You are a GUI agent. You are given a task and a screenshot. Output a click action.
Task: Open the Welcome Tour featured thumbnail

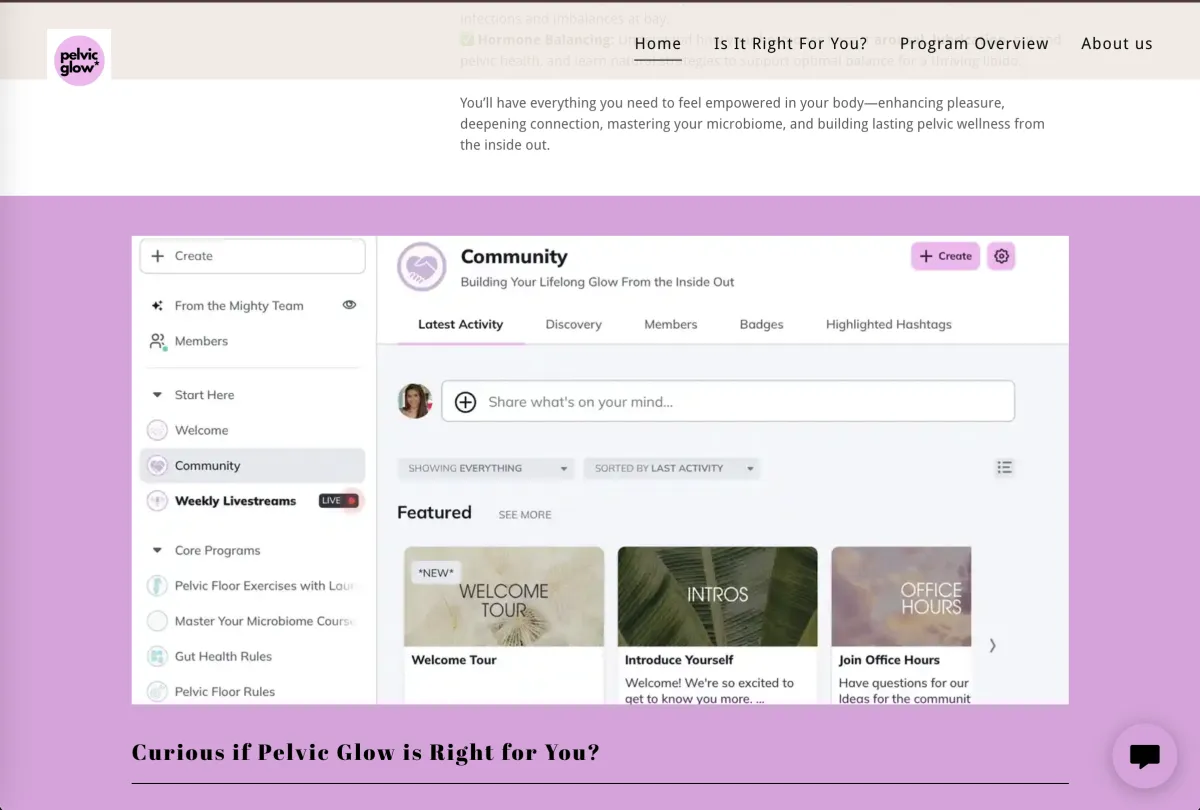504,596
